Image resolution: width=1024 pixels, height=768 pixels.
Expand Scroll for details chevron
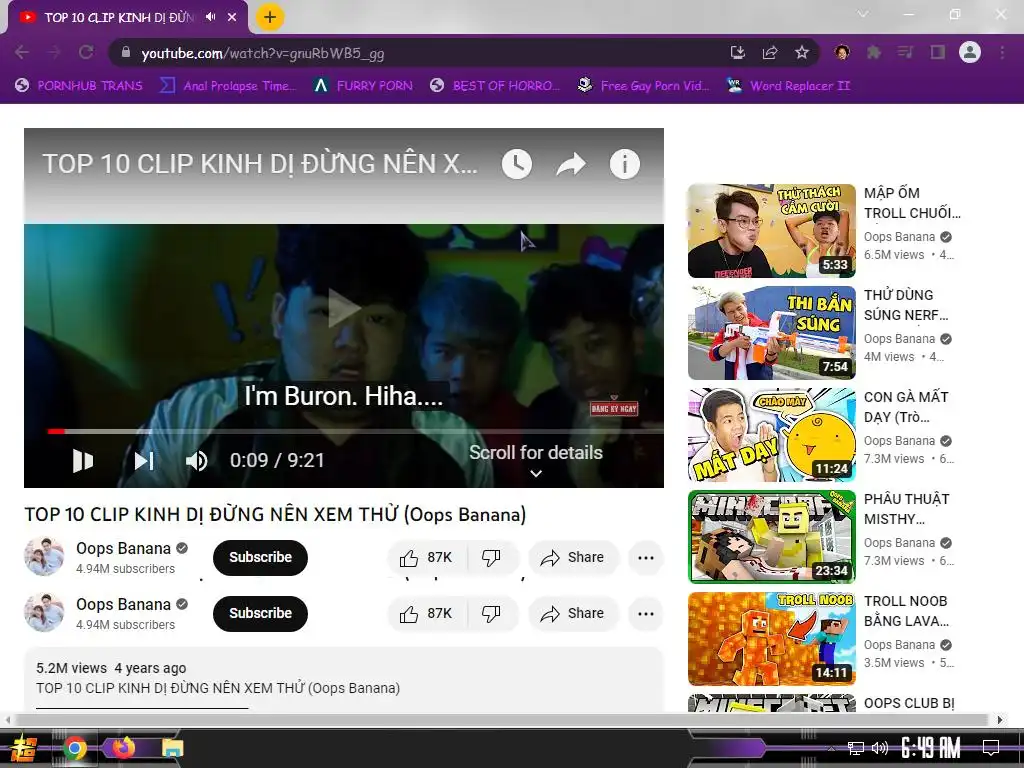click(536, 473)
